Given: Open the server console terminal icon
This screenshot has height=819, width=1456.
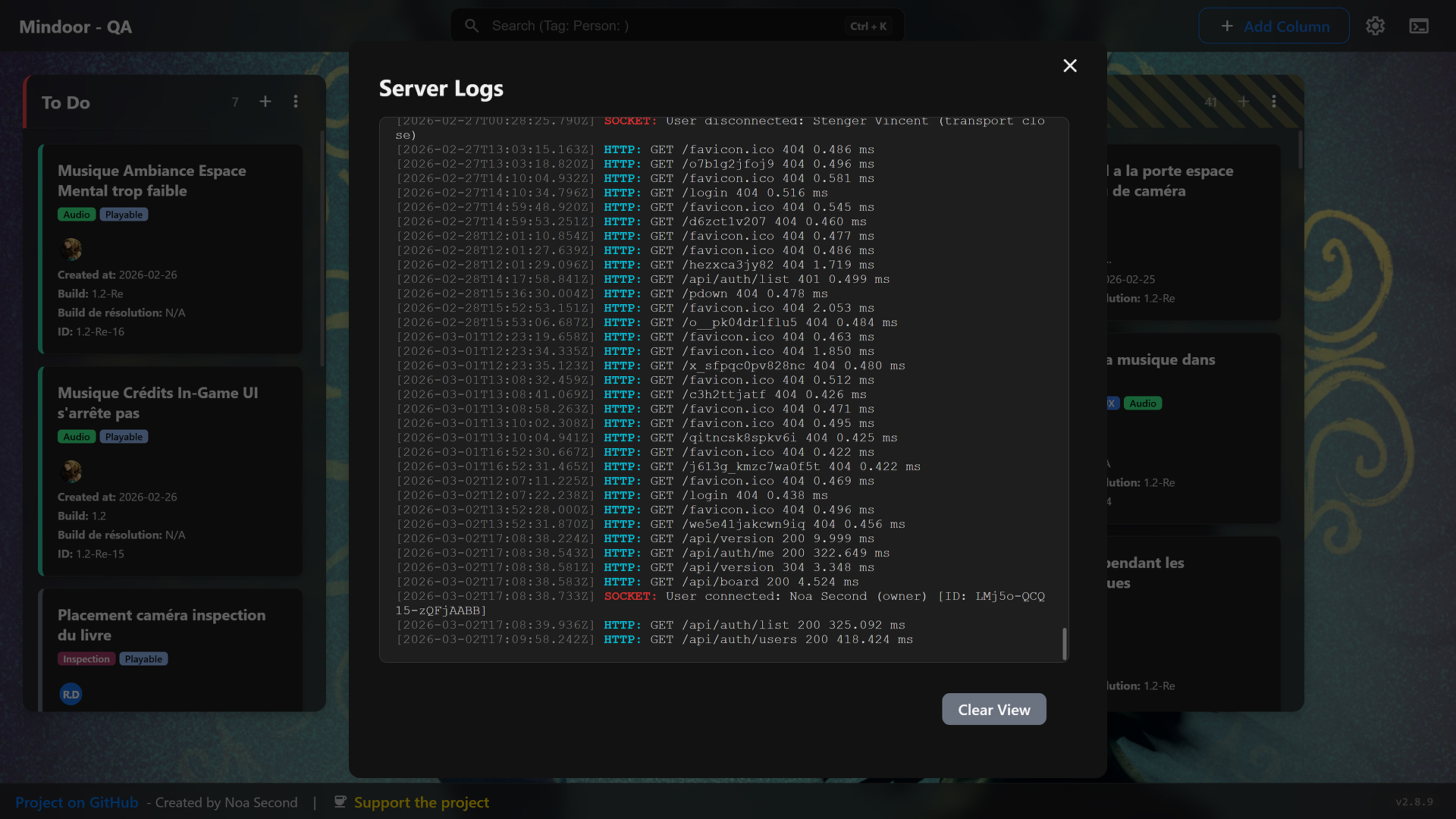Looking at the screenshot, I should [x=1419, y=27].
